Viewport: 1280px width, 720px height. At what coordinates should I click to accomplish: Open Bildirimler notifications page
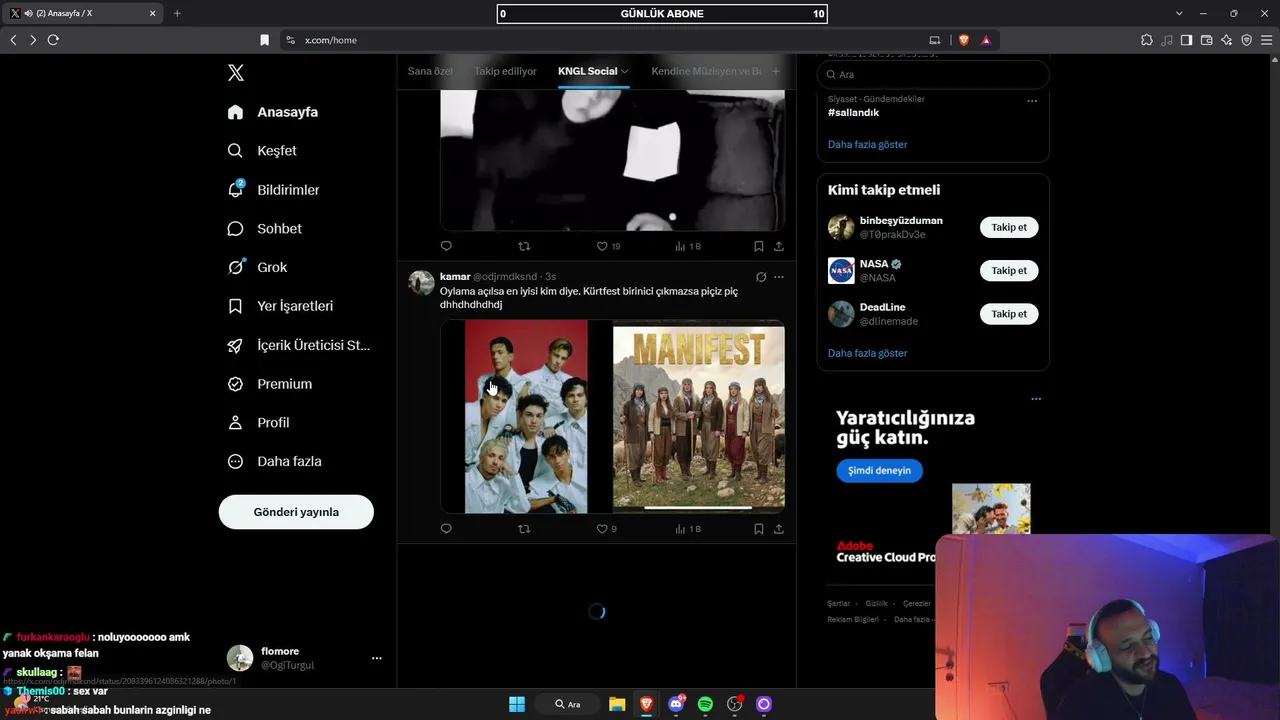(x=273, y=190)
